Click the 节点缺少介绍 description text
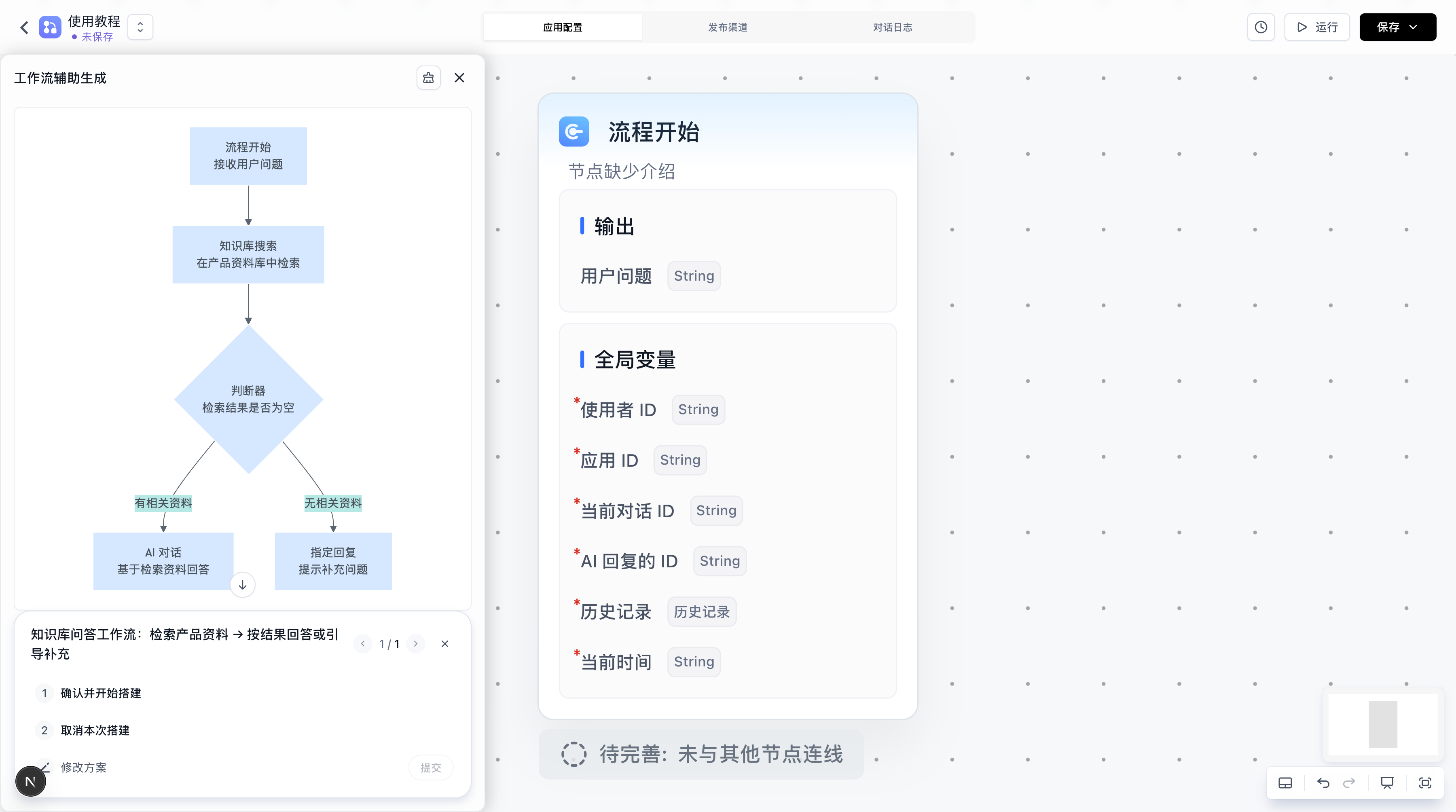 pos(622,171)
